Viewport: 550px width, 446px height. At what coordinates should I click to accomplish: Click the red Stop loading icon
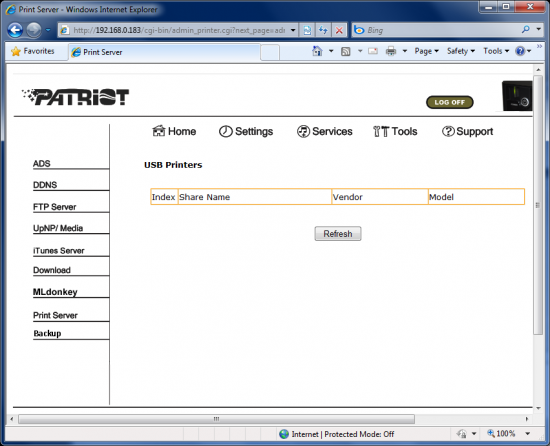pyautogui.click(x=339, y=30)
